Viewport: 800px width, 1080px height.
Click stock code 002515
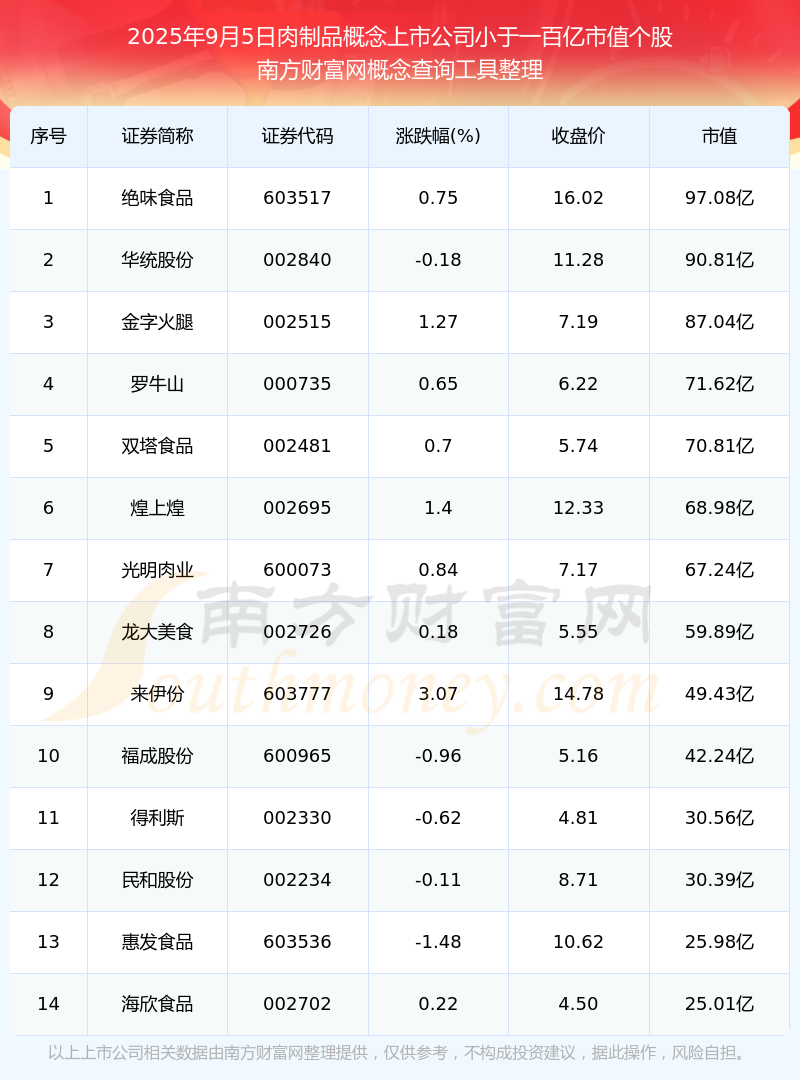click(298, 322)
